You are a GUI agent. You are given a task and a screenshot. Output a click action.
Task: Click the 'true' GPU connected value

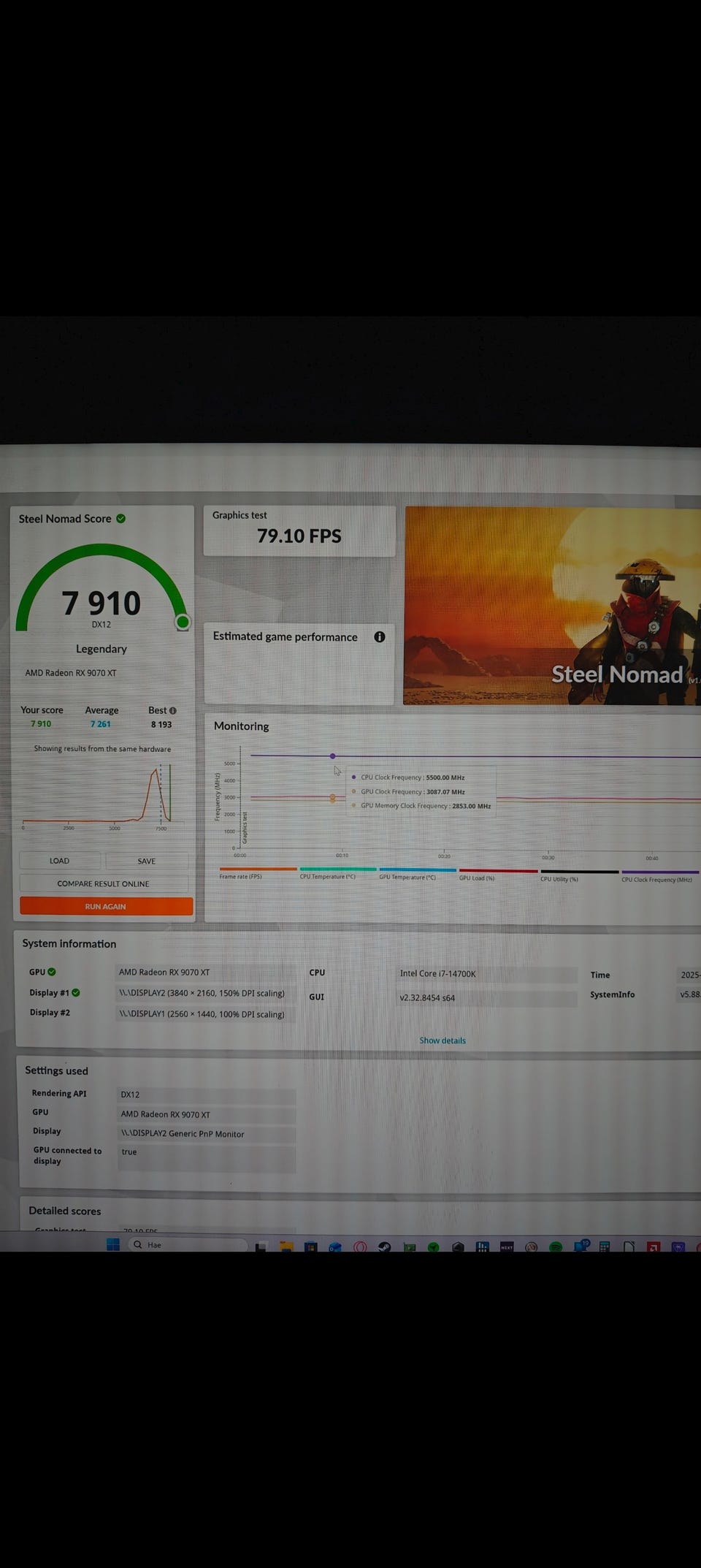click(x=207, y=1157)
